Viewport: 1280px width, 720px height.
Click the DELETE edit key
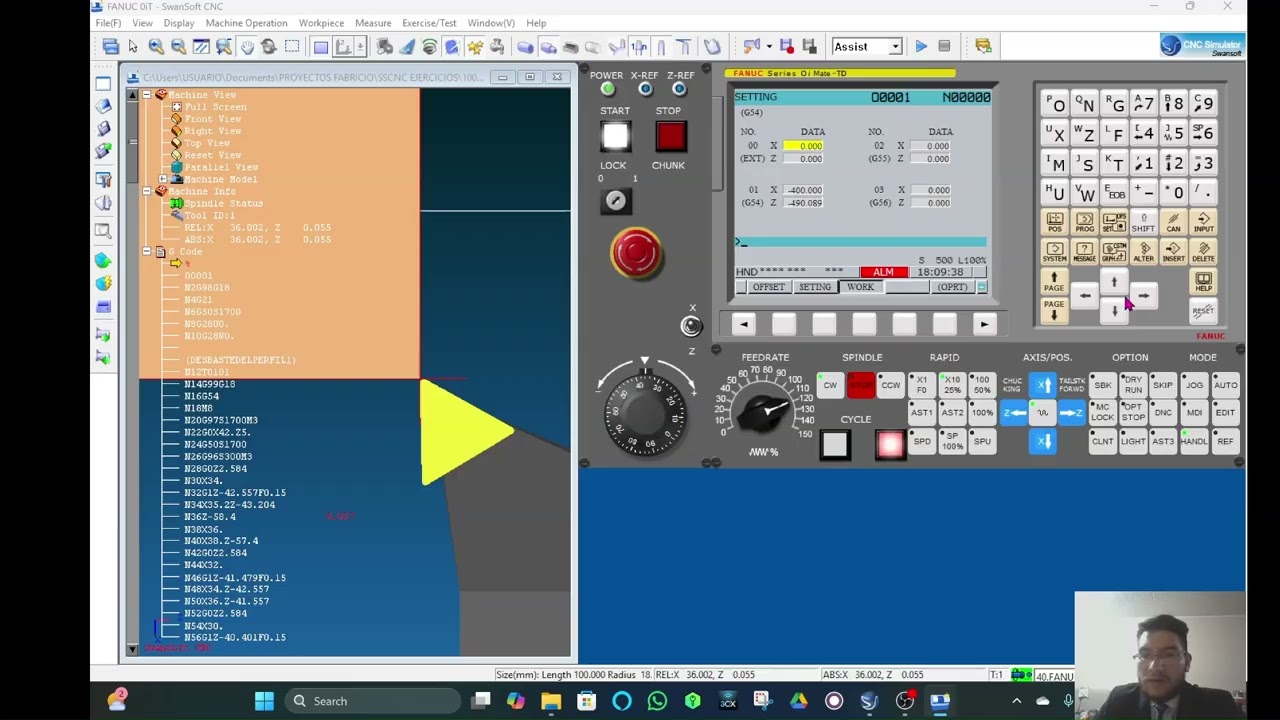[1203, 252]
